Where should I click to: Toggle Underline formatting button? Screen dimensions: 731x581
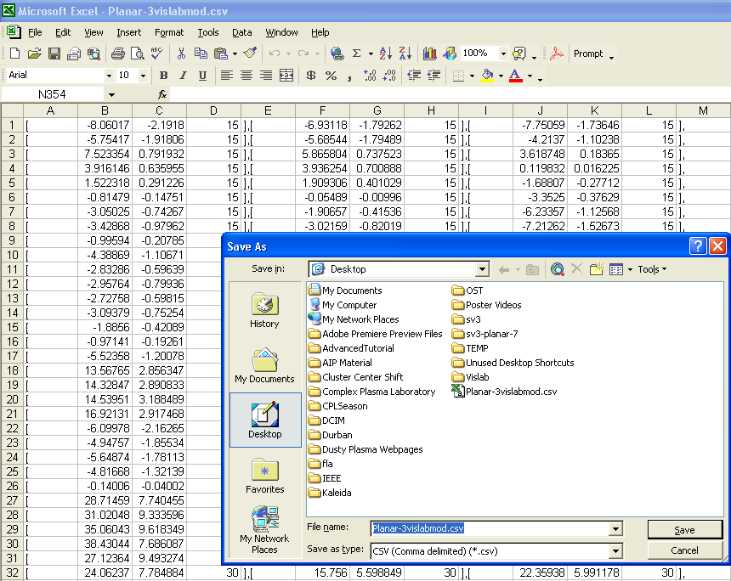(x=203, y=76)
